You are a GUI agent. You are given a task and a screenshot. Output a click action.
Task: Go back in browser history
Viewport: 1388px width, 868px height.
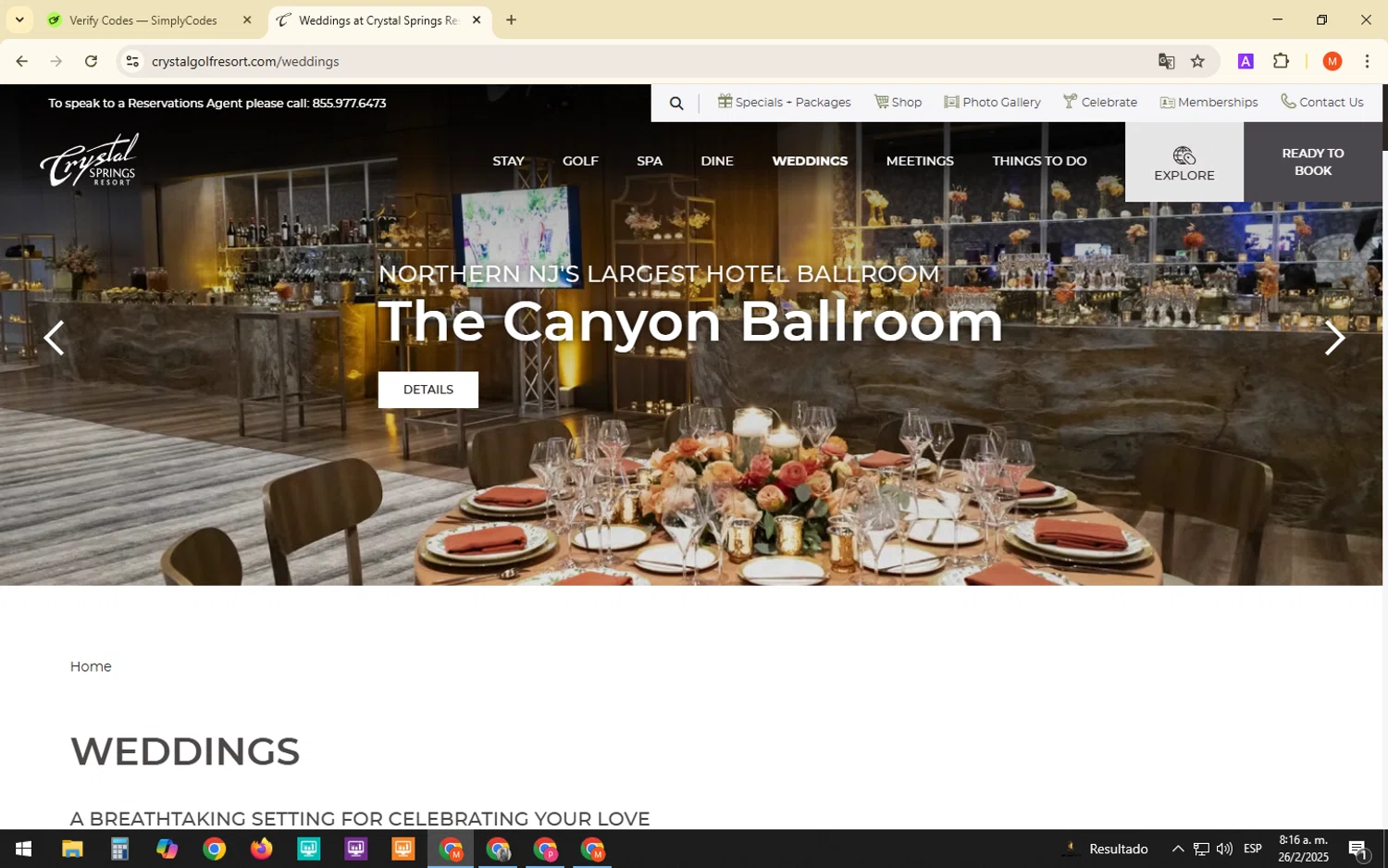coord(21,61)
